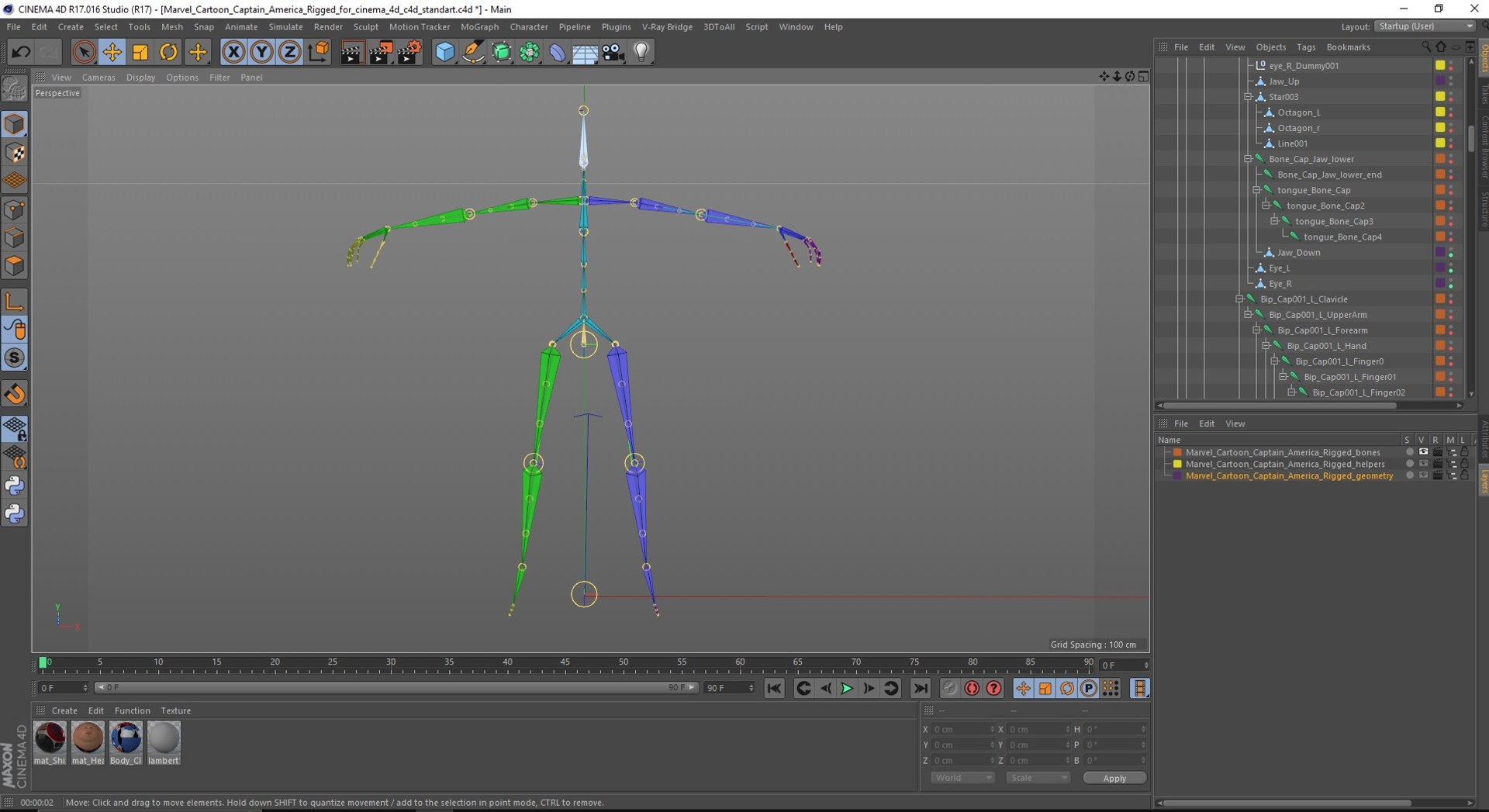Open the spline pen tool icon
Image resolution: width=1489 pixels, height=812 pixels.
pyautogui.click(x=473, y=52)
